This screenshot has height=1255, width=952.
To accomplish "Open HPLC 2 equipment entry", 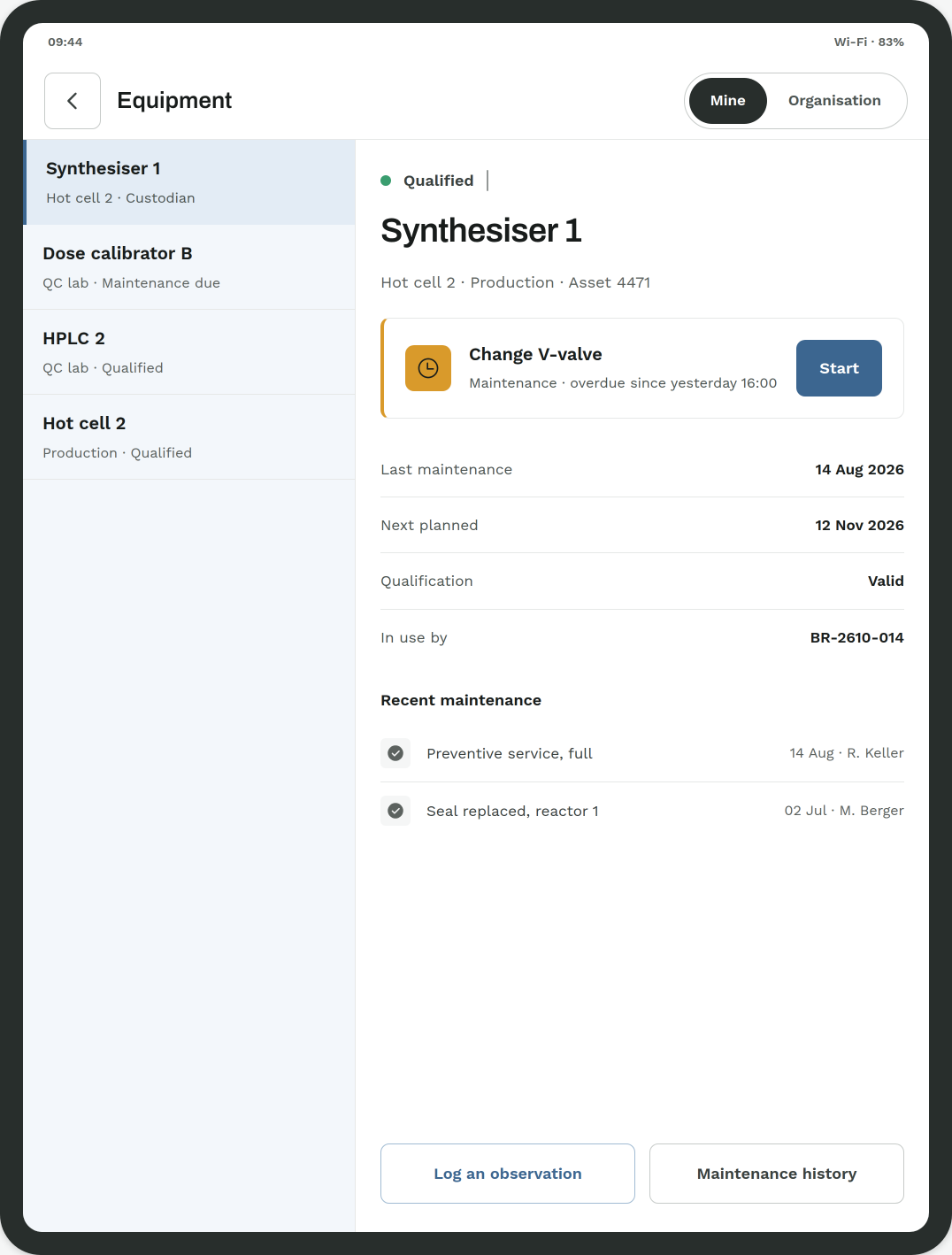I will click(189, 352).
